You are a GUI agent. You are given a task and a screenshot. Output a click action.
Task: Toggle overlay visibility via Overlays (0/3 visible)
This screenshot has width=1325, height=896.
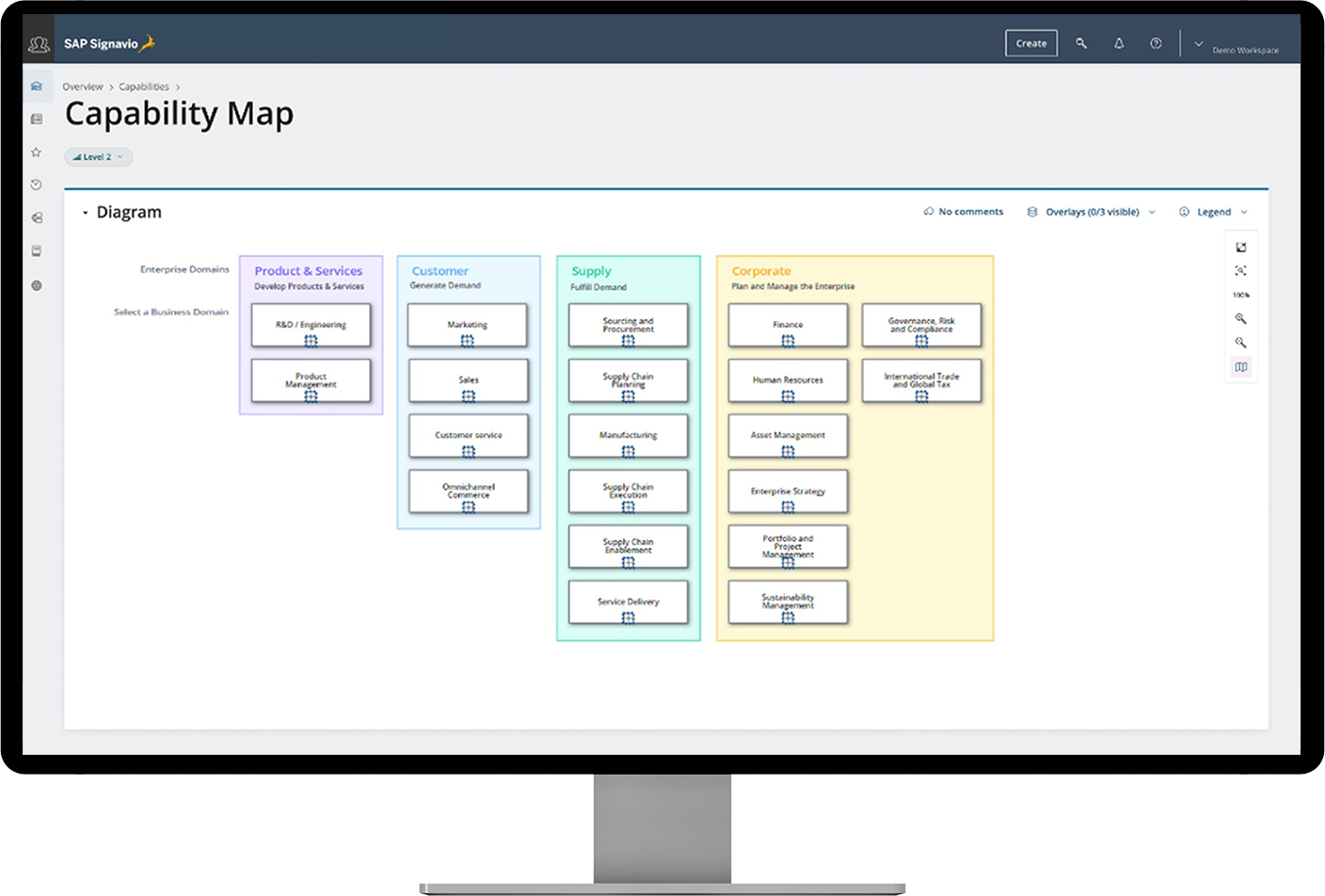click(1091, 212)
